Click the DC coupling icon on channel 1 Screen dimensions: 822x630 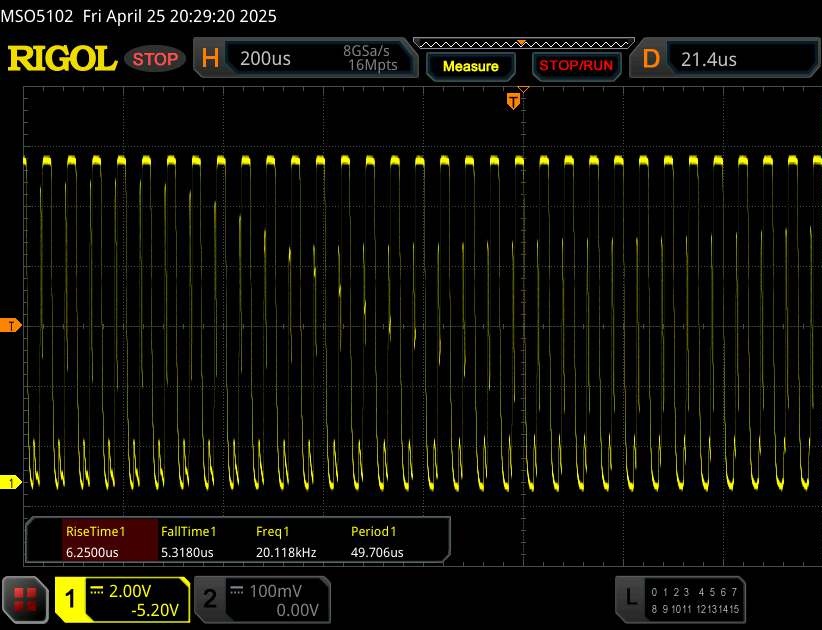(96, 591)
